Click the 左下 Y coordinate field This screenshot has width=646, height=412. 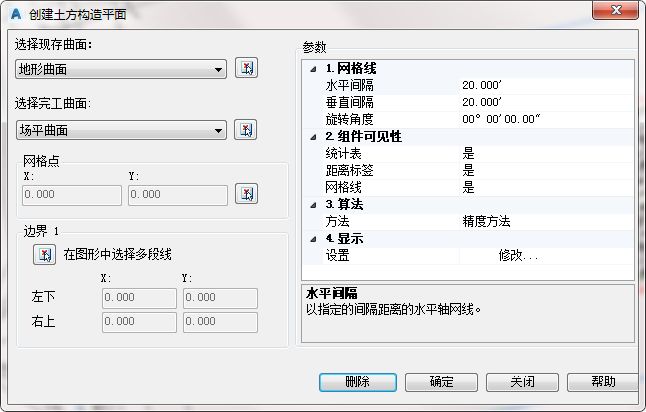220,297
